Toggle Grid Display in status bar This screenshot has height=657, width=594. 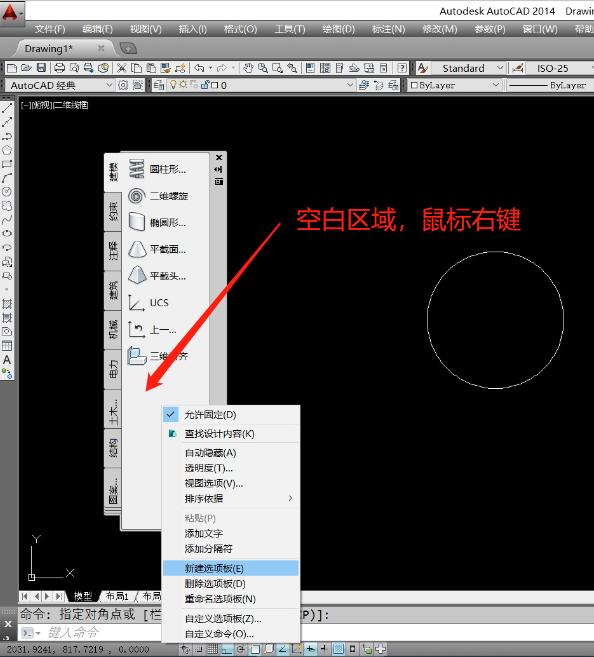click(x=212, y=649)
